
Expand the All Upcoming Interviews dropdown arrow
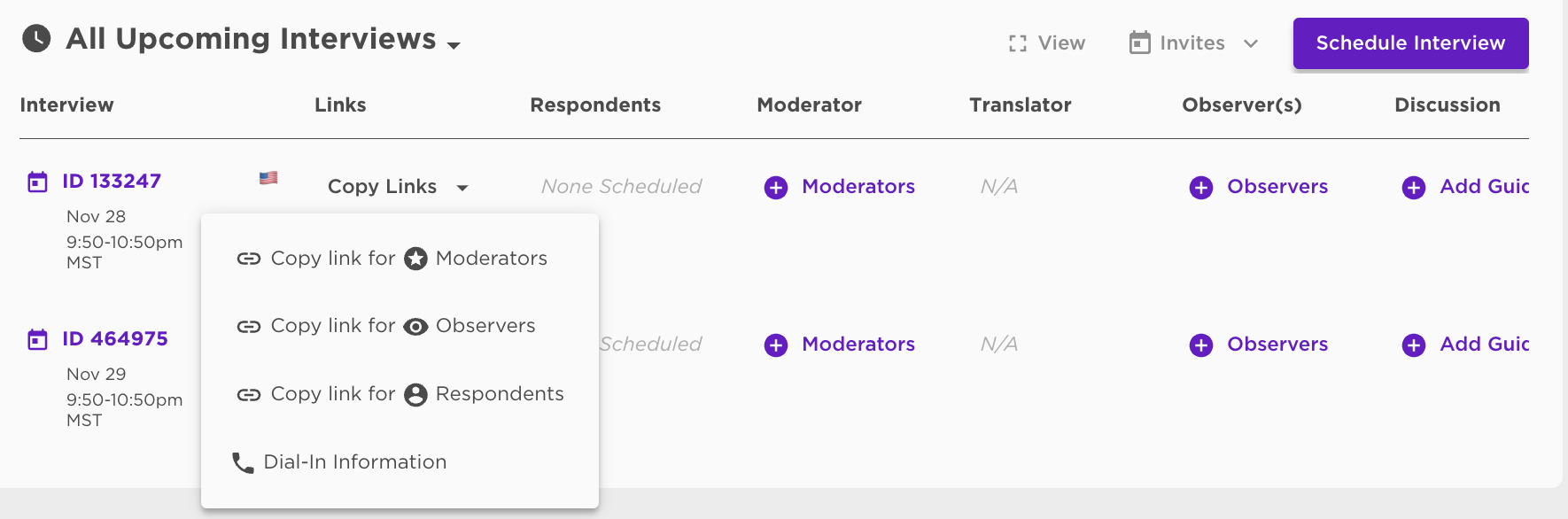(x=454, y=45)
